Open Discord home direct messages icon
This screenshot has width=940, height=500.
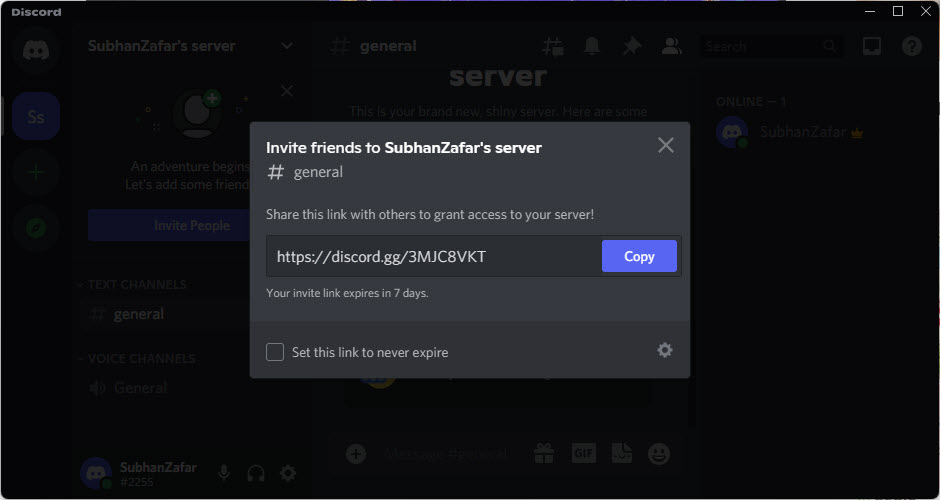36,50
